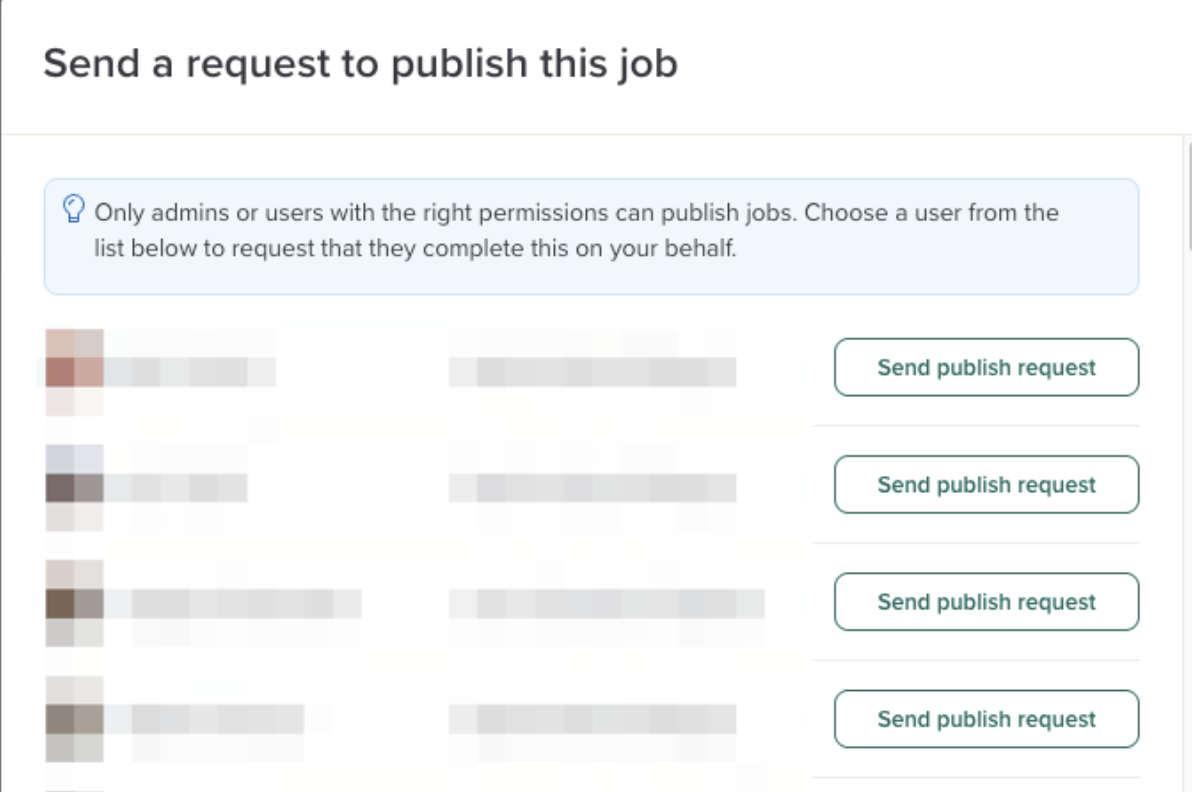The height and width of the screenshot is (792, 1192).
Task: Click the second user's blurred email column
Action: coord(592,488)
